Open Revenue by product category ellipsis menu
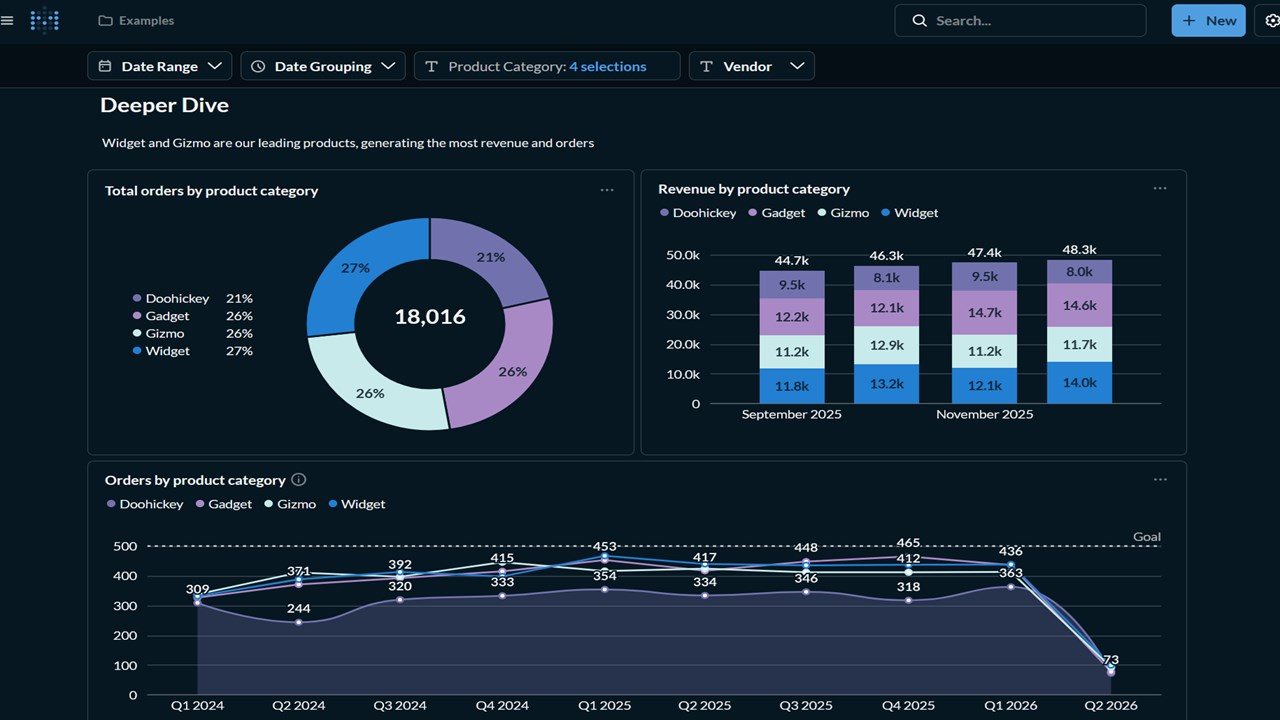 1160,188
